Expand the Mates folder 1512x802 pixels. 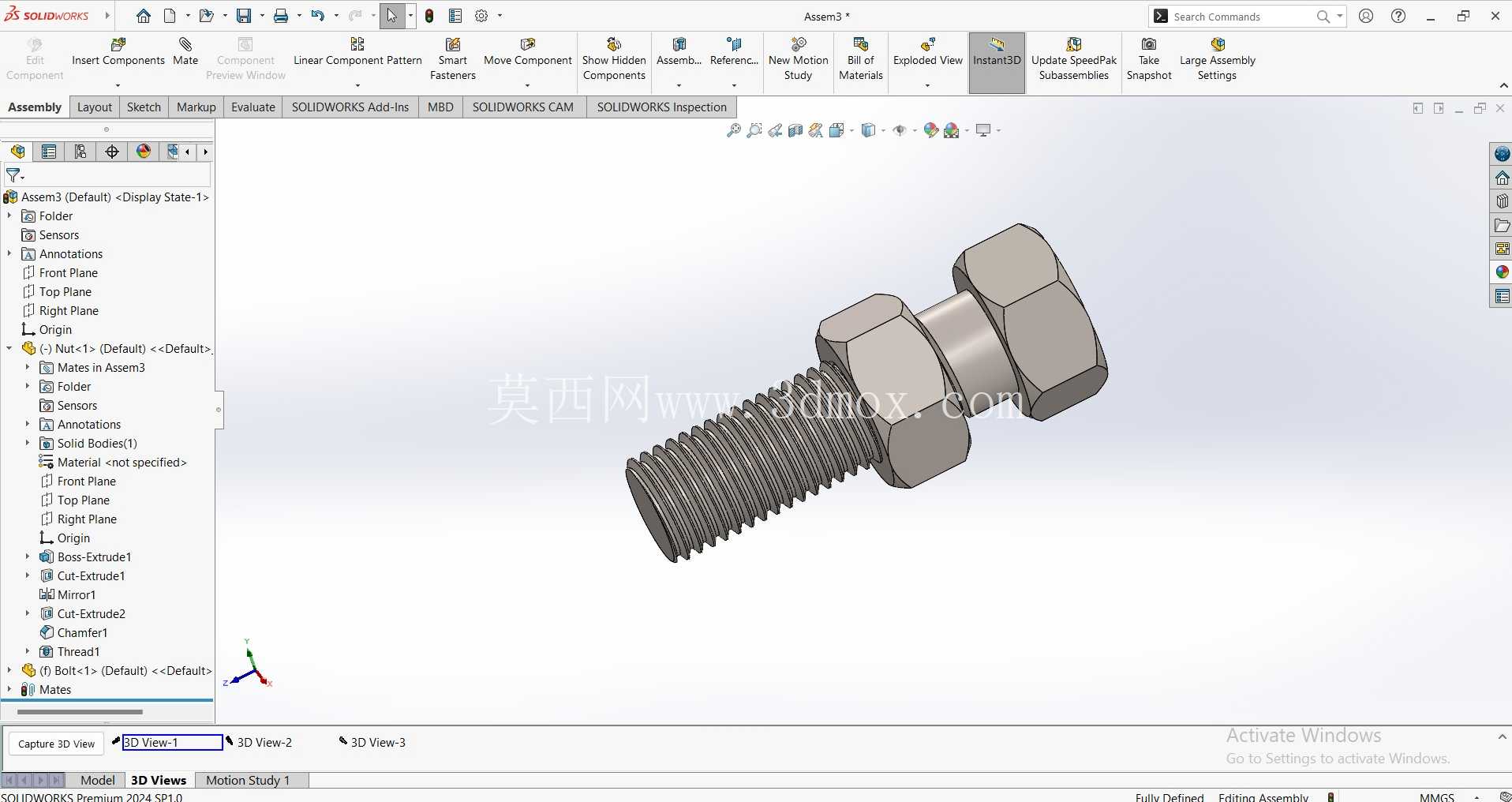[9, 690]
